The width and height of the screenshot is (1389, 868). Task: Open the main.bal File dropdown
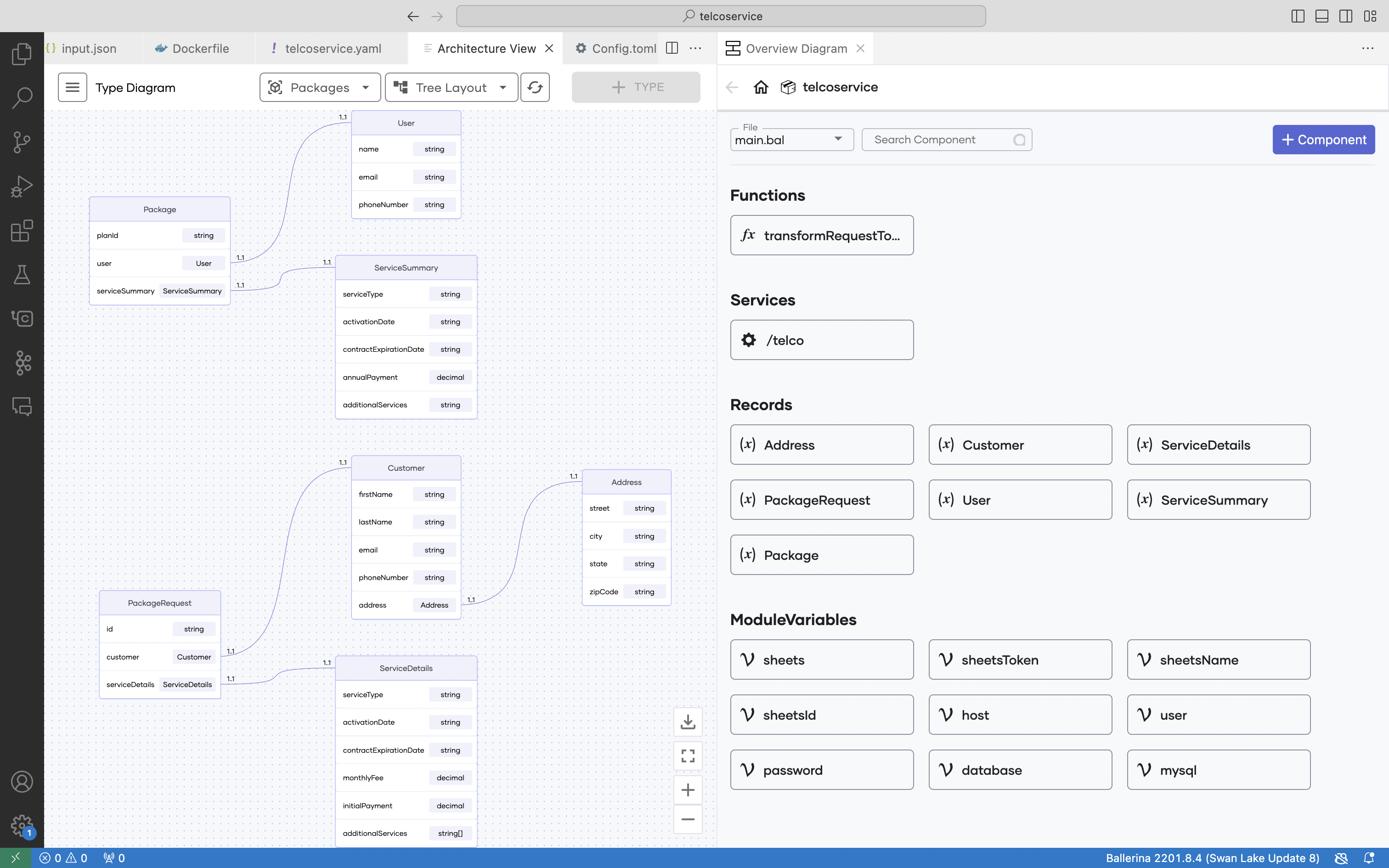point(791,140)
